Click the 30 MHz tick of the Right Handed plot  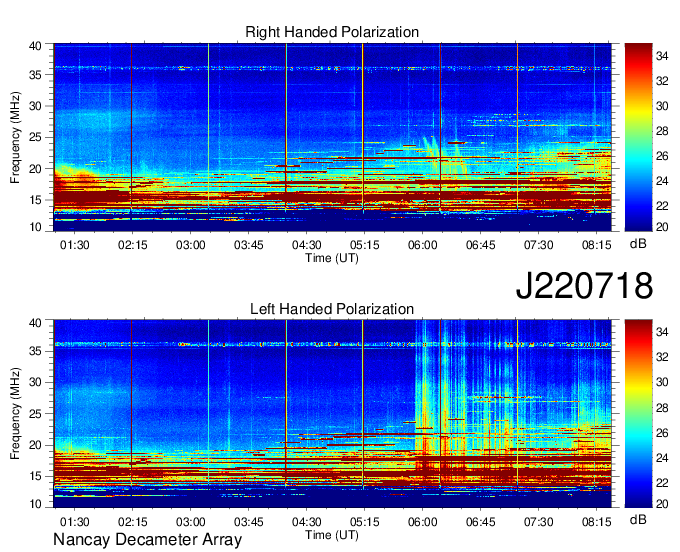(x=35, y=106)
